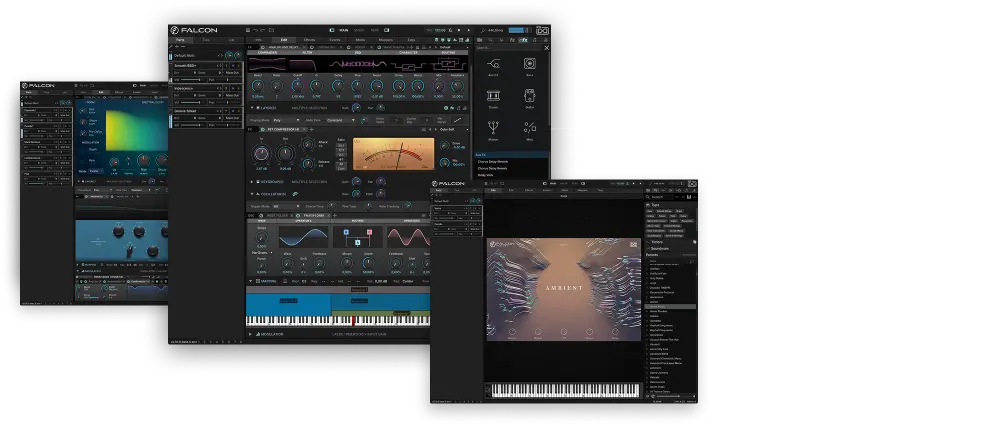Adjust the master volume meter in center window

click(518, 30)
